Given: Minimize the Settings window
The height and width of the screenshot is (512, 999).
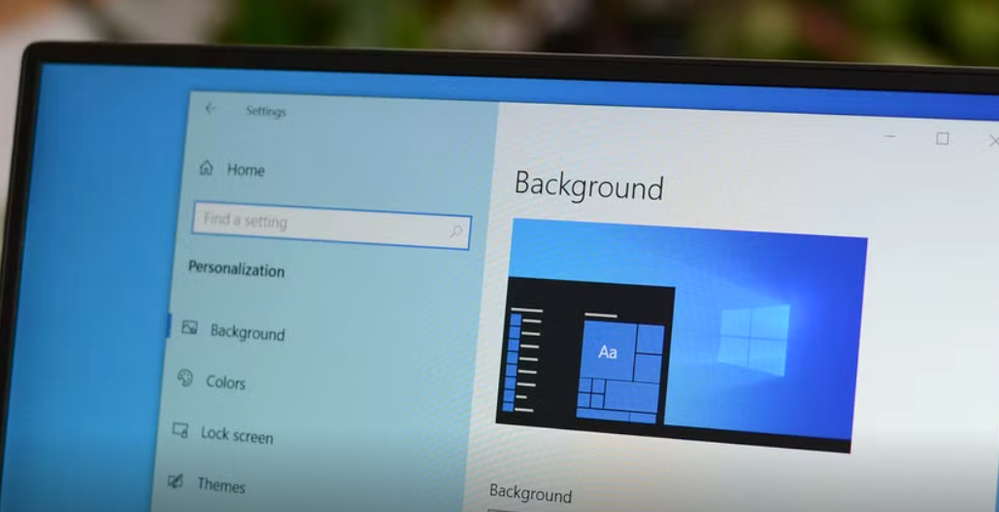Looking at the screenshot, I should 890,136.
